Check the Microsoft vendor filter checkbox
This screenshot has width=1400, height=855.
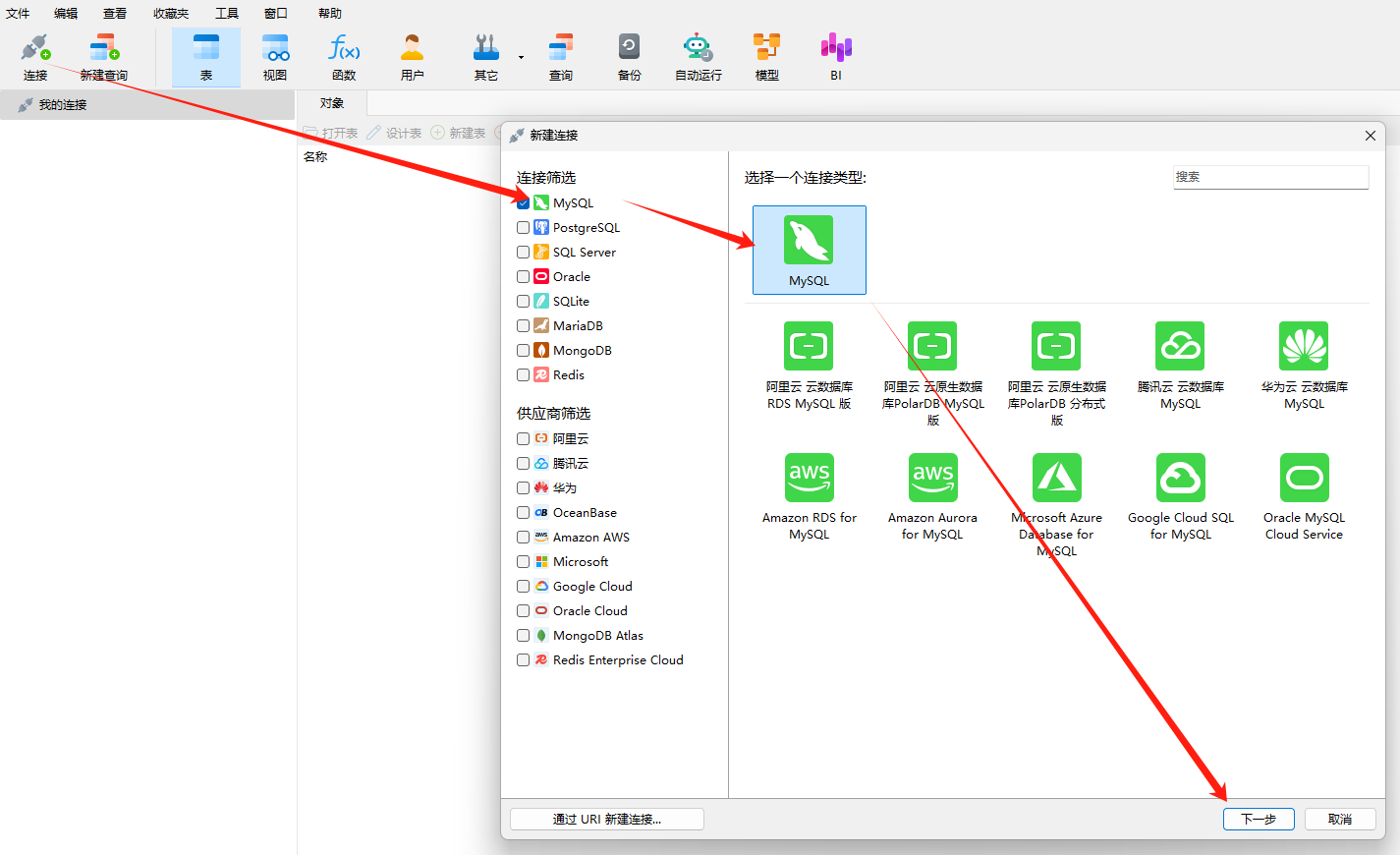coord(524,562)
